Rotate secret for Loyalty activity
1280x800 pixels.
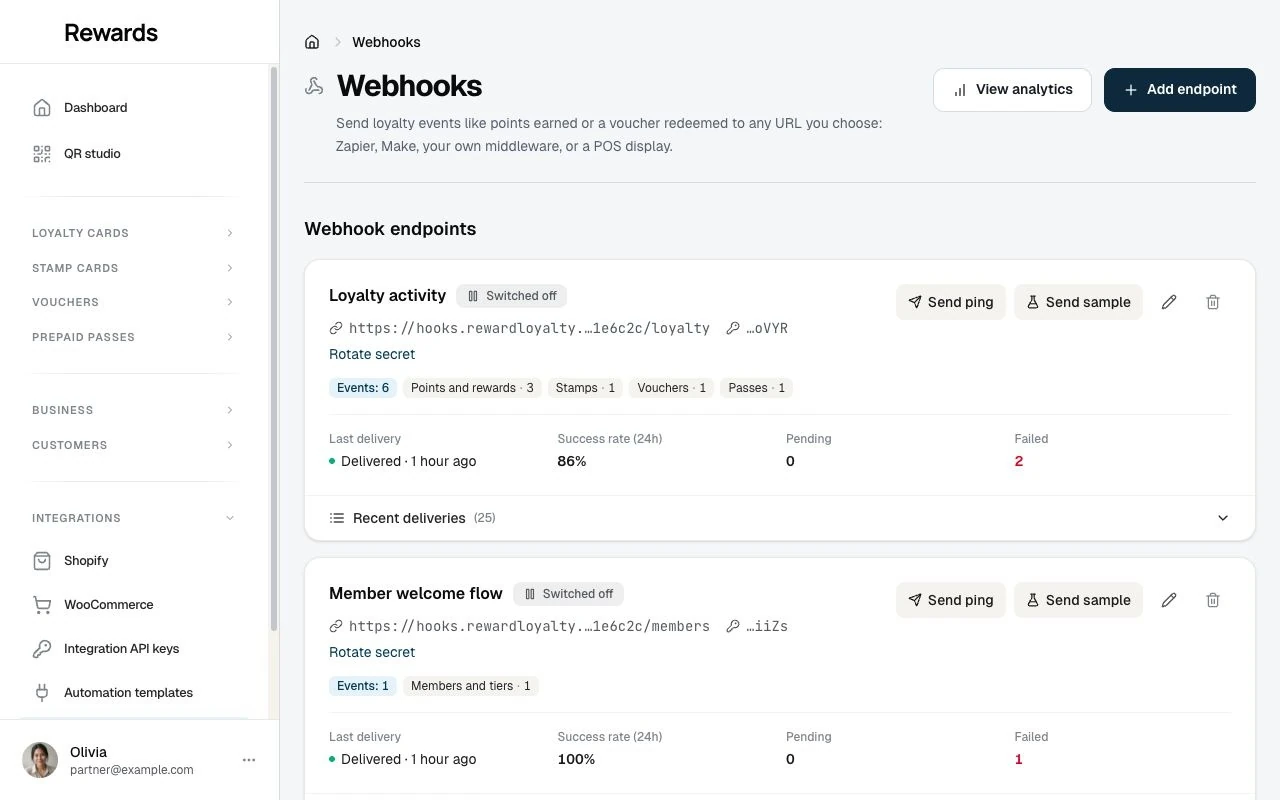[x=372, y=354]
